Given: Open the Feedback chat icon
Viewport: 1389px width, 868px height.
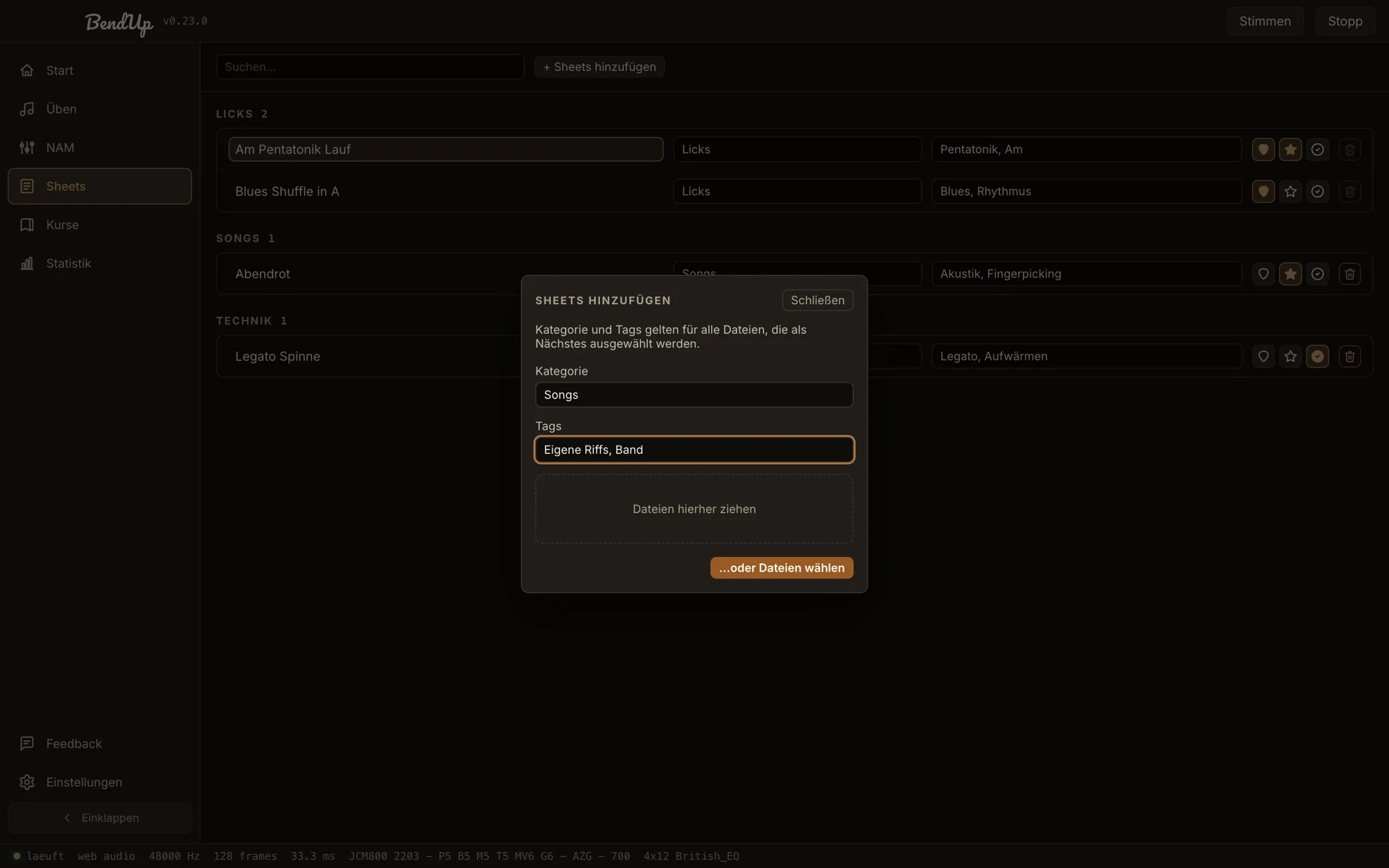Looking at the screenshot, I should tap(27, 744).
